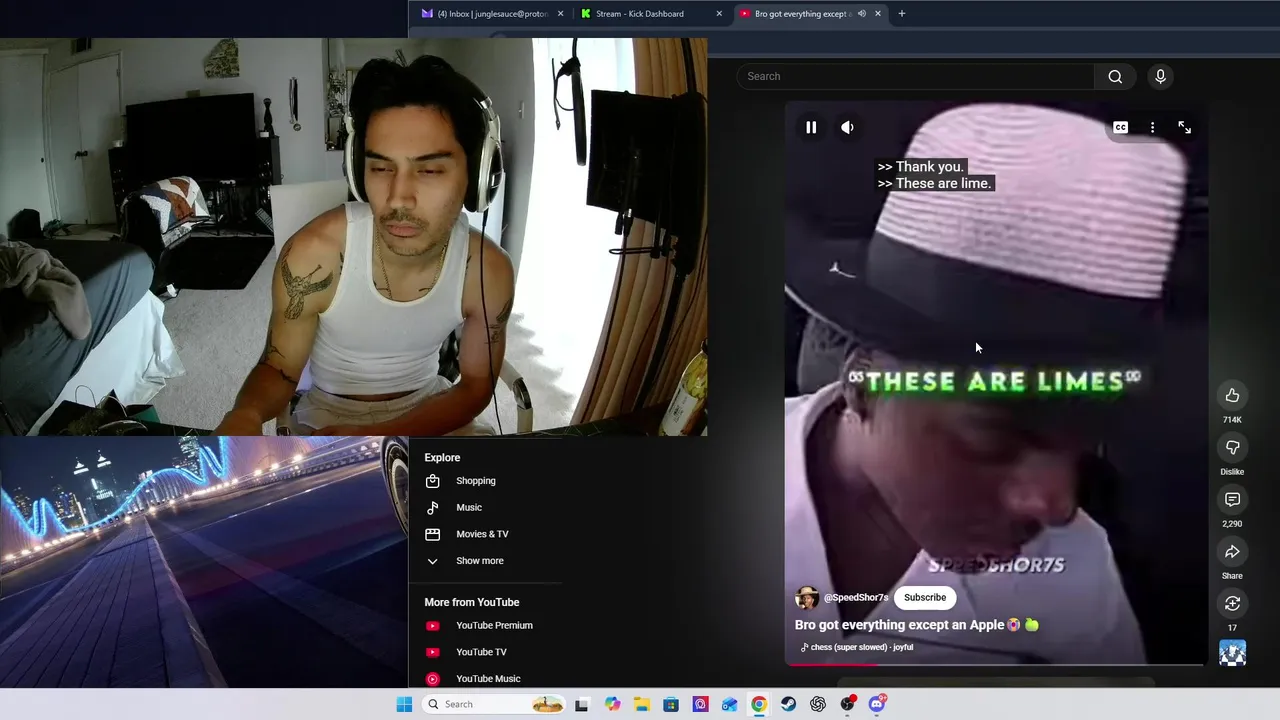Click the Shopping bag icon
Image resolution: width=1280 pixels, height=720 pixels.
point(432,481)
